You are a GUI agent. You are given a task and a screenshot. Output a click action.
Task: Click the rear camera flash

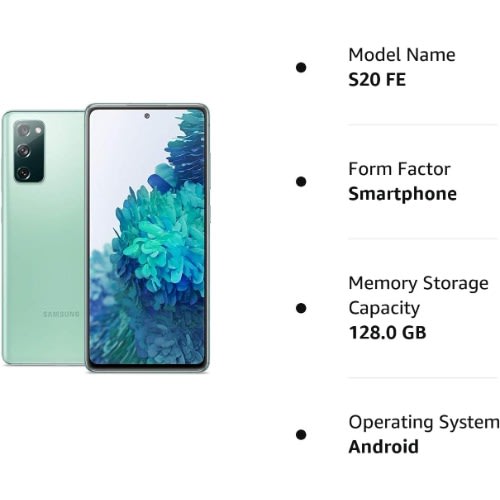pos(38,130)
